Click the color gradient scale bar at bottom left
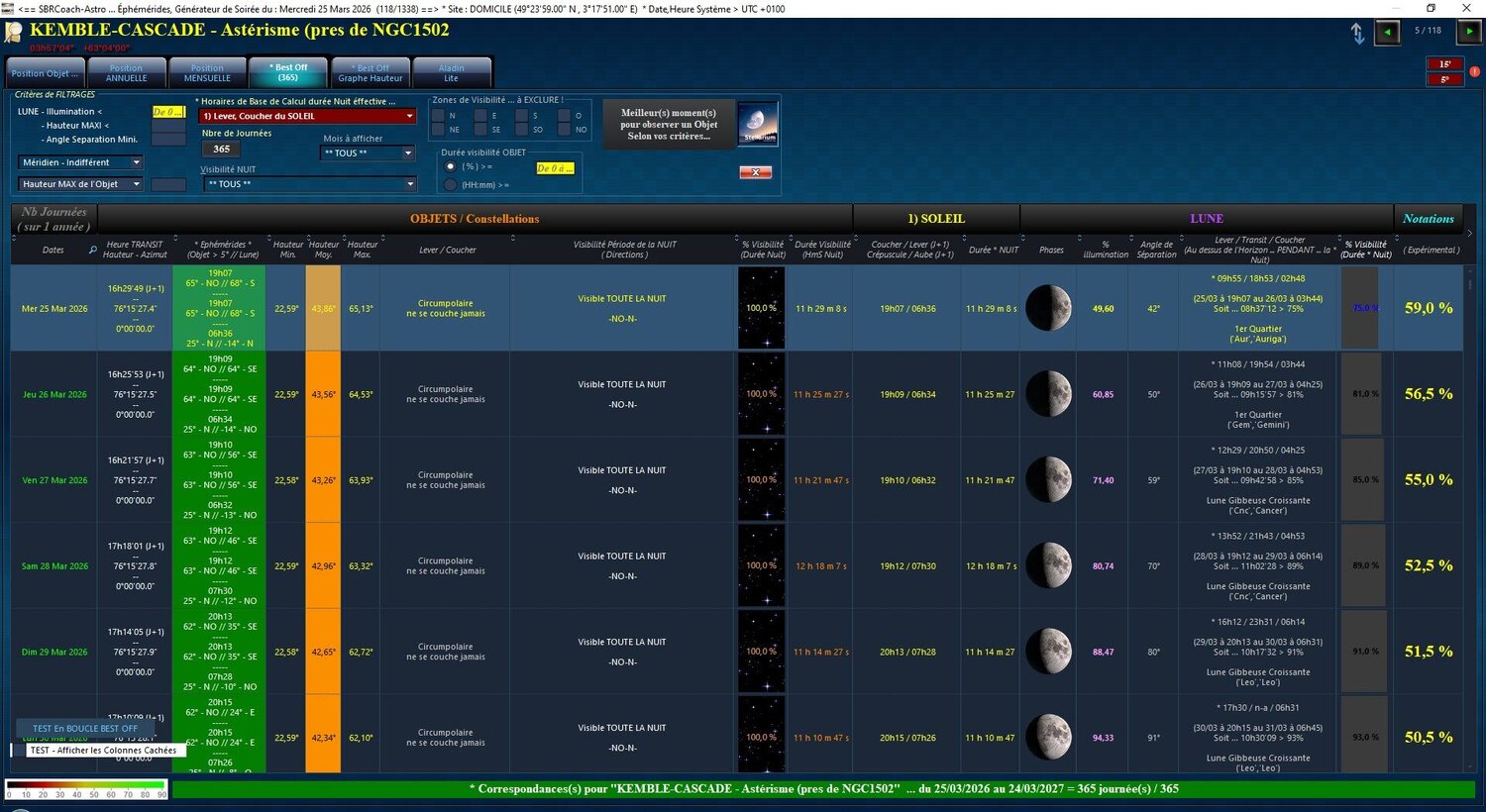Image resolution: width=1486 pixels, height=812 pixels. coord(86,789)
